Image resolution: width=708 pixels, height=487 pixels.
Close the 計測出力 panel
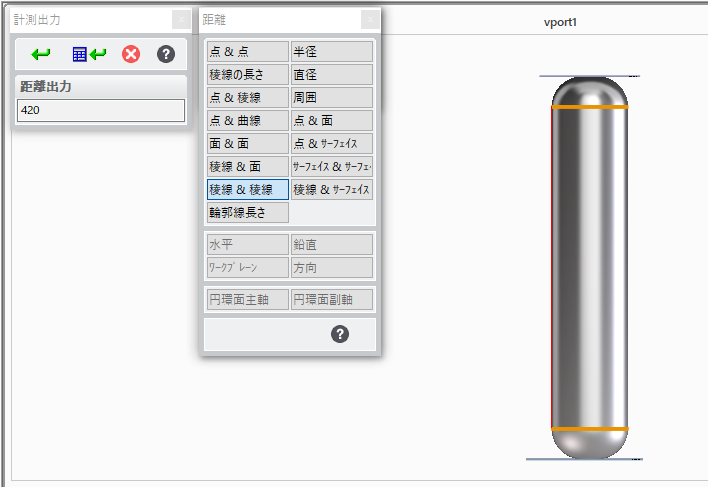coord(179,19)
